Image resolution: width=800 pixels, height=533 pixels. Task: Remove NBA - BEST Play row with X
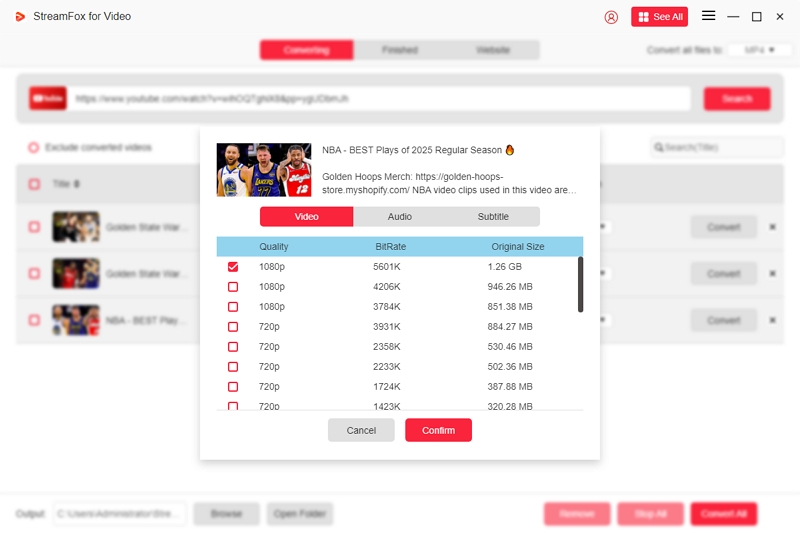click(772, 320)
